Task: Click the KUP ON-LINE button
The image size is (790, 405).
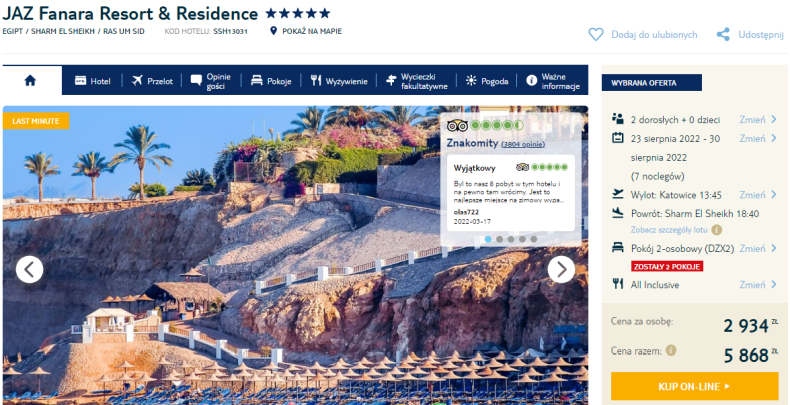Action: (x=694, y=386)
